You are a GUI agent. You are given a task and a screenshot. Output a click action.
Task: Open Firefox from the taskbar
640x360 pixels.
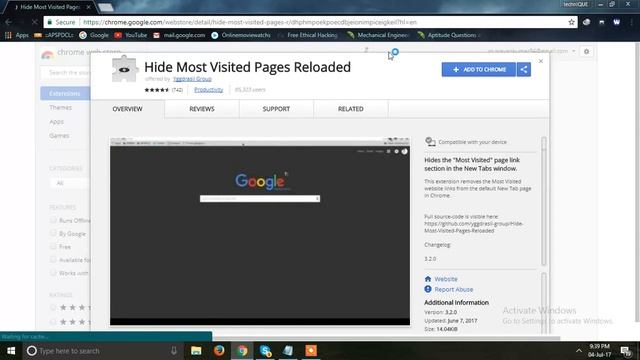coord(219,351)
